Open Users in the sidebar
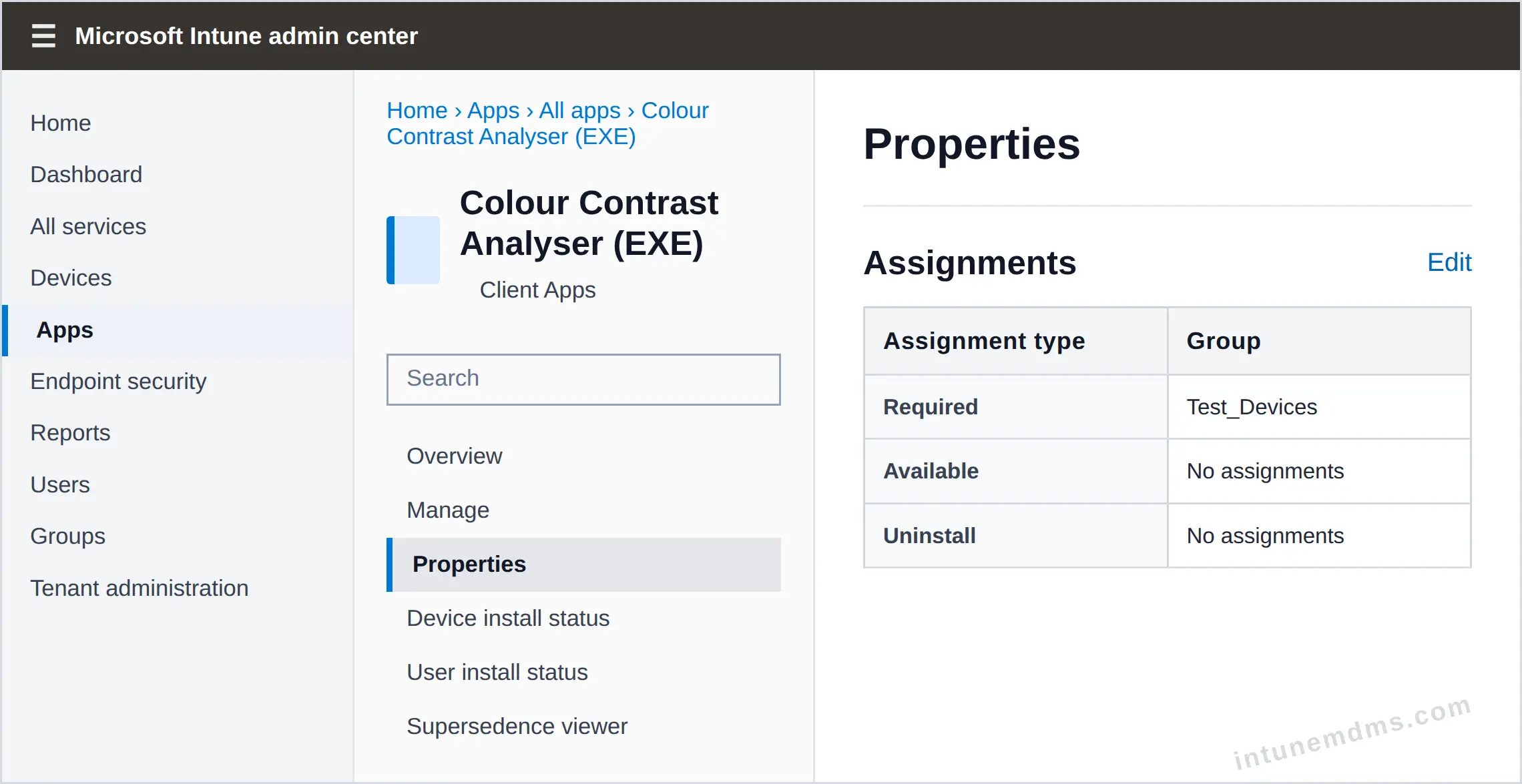Image resolution: width=1522 pixels, height=784 pixels. click(x=60, y=484)
